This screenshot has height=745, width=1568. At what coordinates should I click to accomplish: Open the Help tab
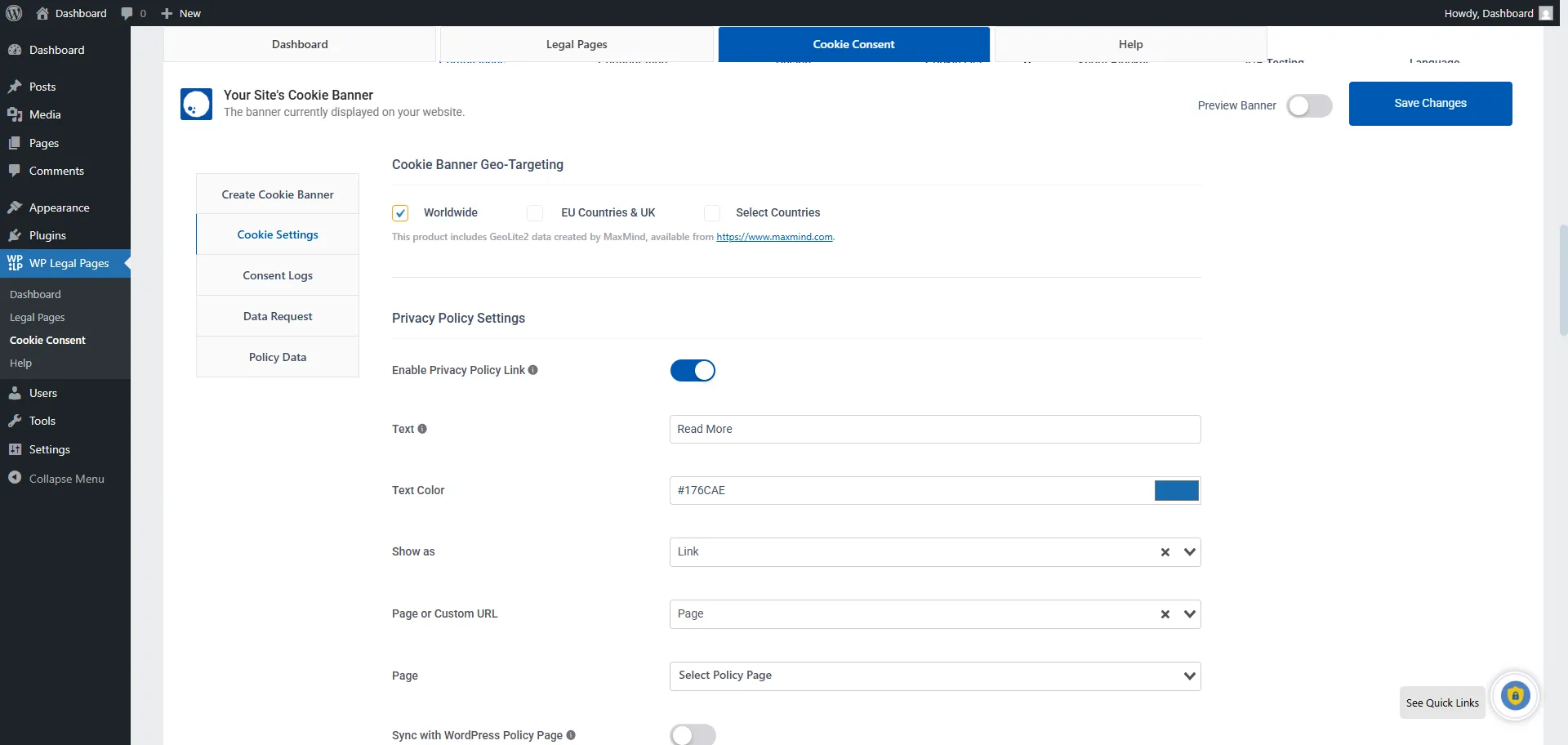[x=1130, y=44]
